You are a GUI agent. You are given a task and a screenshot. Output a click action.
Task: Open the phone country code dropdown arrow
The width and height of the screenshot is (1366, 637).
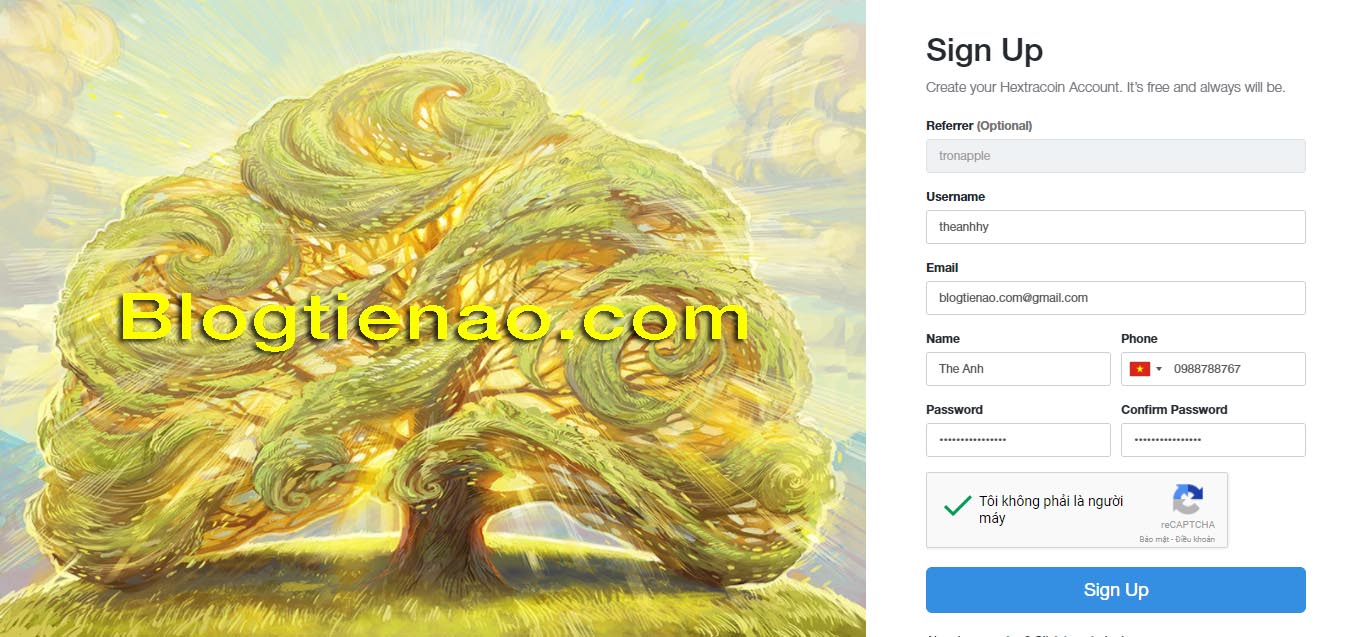click(x=1159, y=369)
